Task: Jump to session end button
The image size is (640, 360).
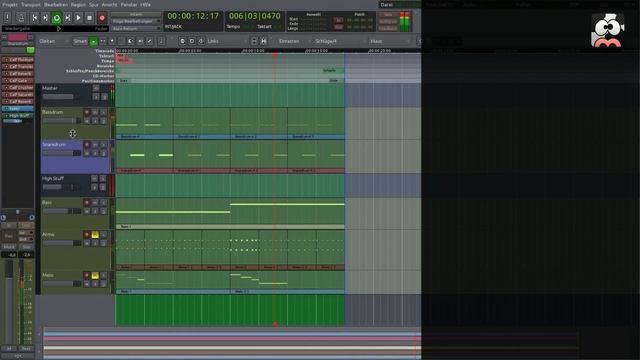Action: (45, 18)
